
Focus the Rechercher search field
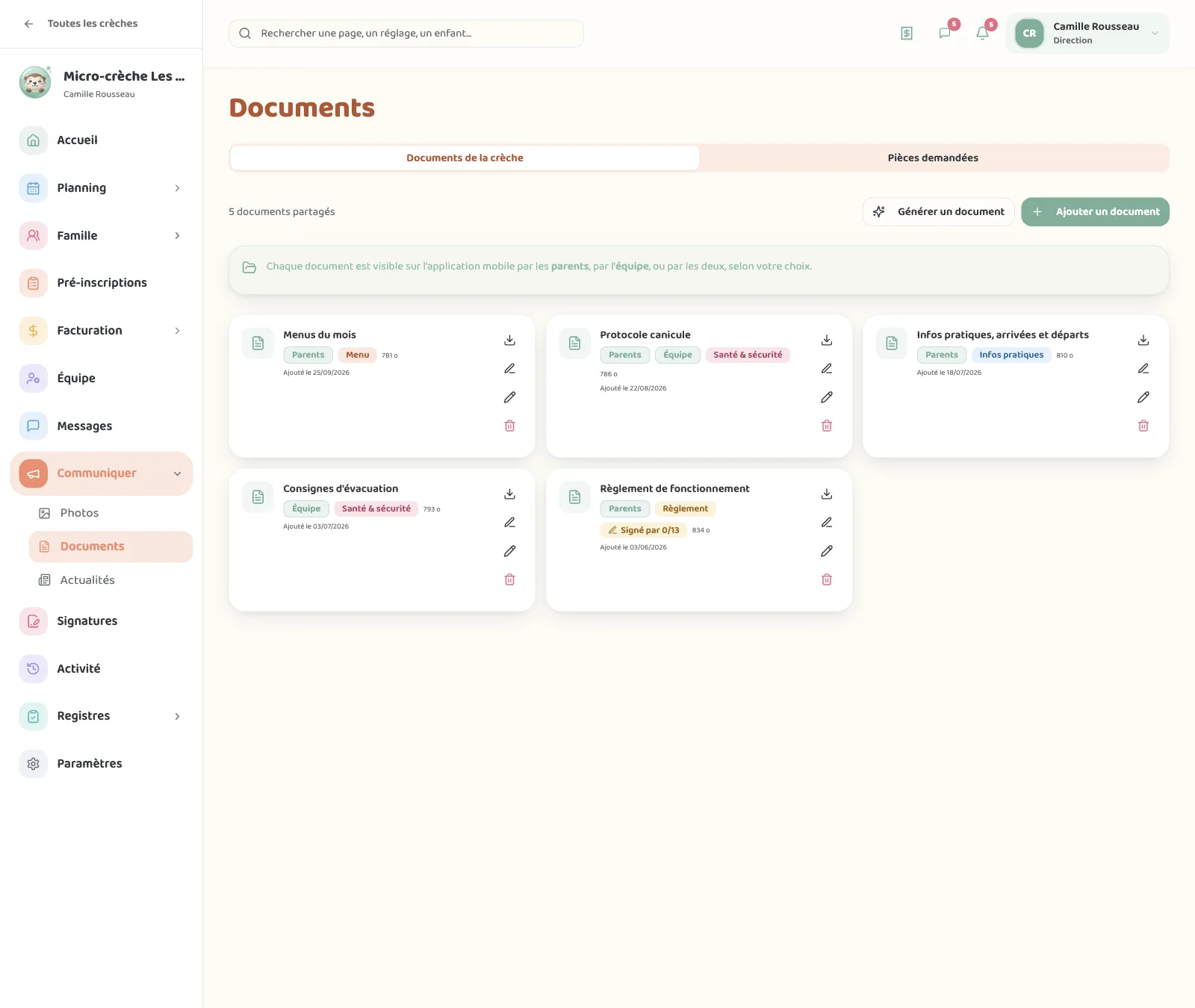pos(406,34)
